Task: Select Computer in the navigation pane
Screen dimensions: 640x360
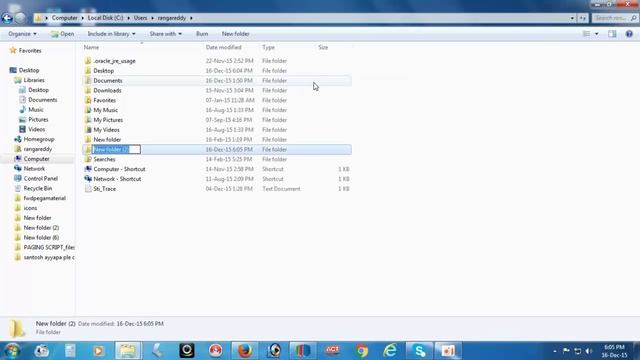Action: pos(36,159)
